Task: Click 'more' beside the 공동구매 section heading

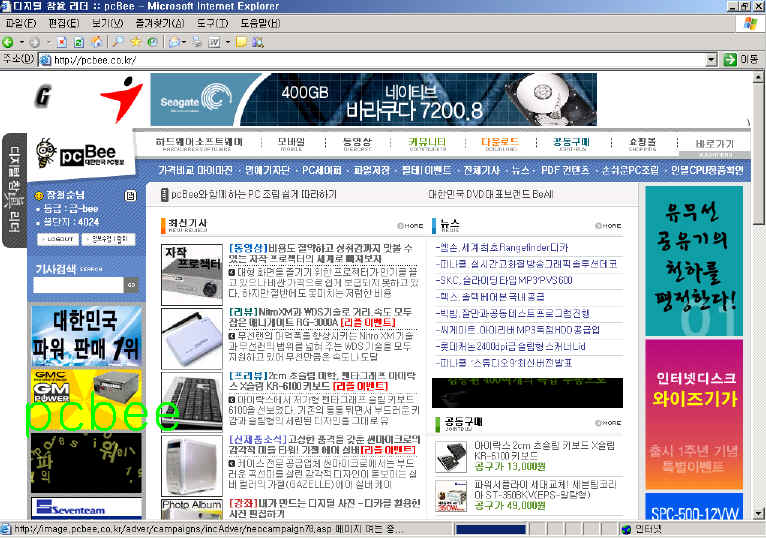Action: tap(608, 423)
